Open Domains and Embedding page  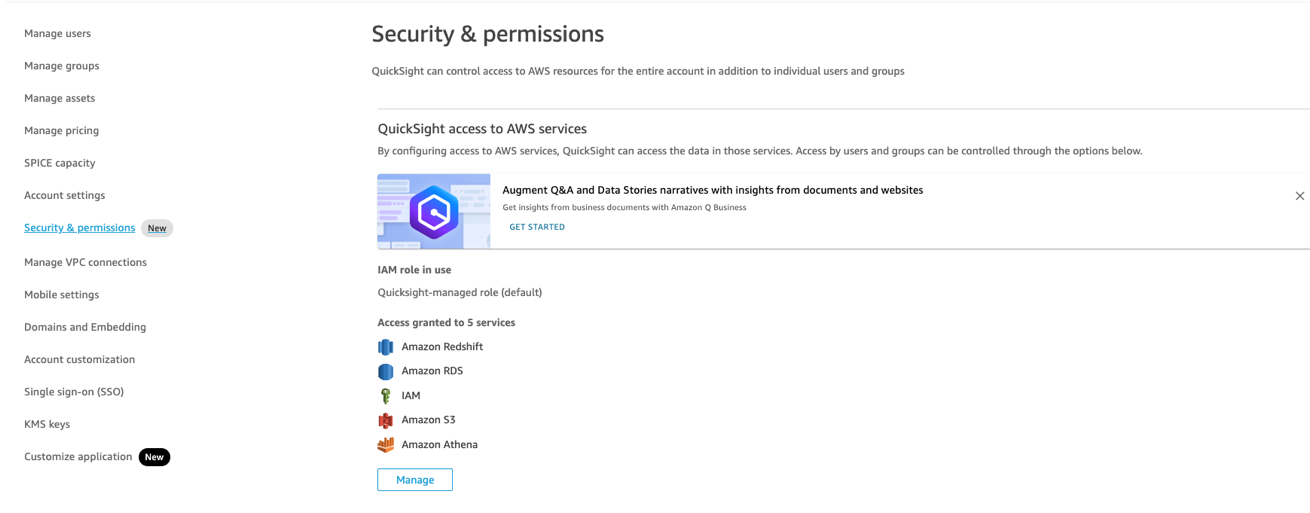[85, 327]
